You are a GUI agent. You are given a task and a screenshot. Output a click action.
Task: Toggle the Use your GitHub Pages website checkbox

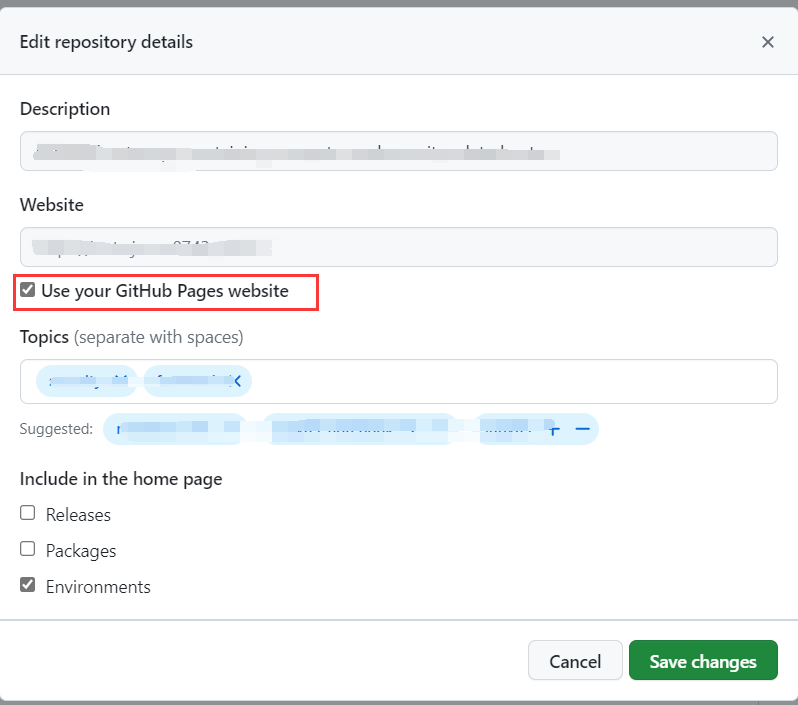(28, 291)
